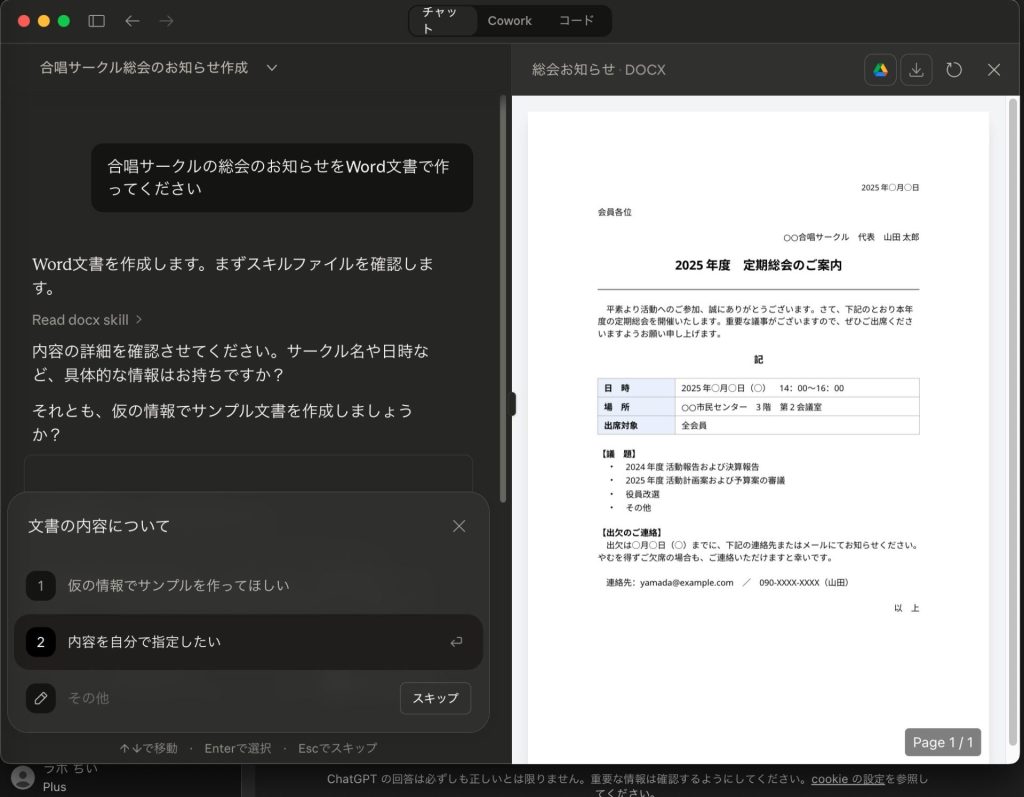Click the 2024年度 活動報告および決算報告 bullet
This screenshot has height=797, width=1024.
click(x=692, y=467)
